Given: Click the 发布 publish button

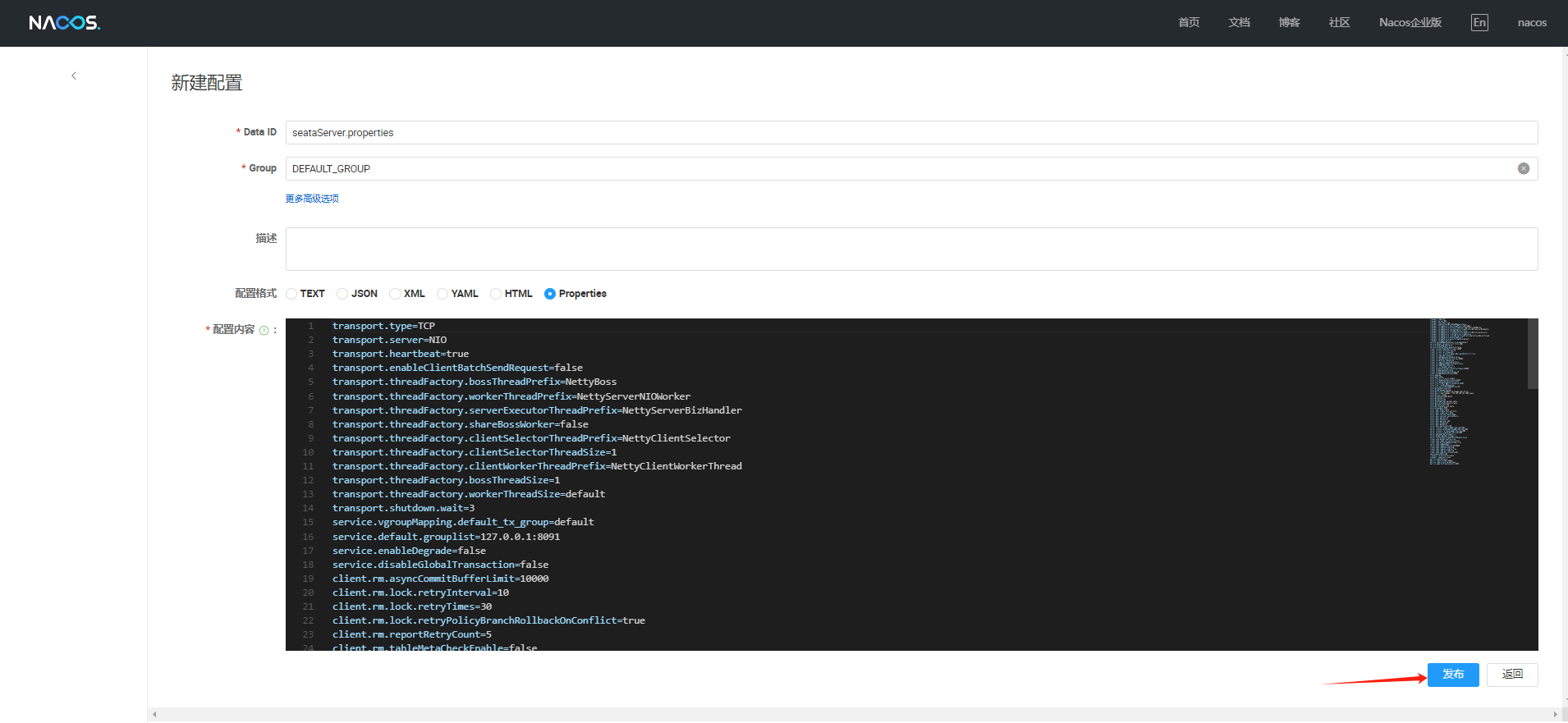Looking at the screenshot, I should point(1453,675).
